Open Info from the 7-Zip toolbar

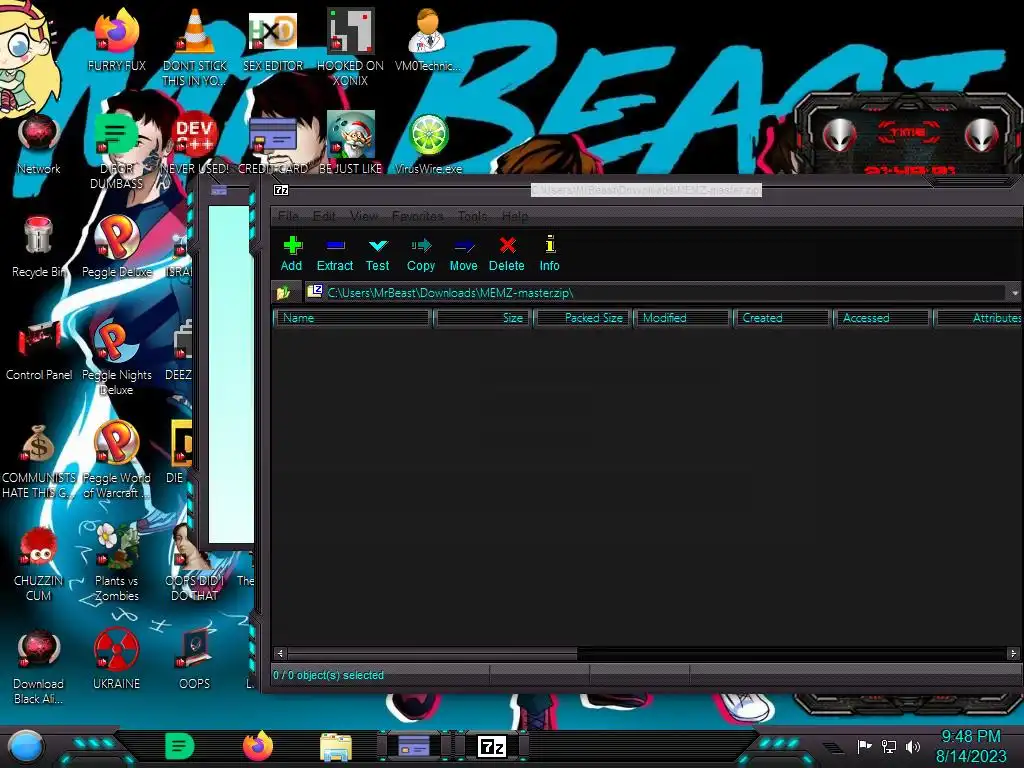coord(549,254)
